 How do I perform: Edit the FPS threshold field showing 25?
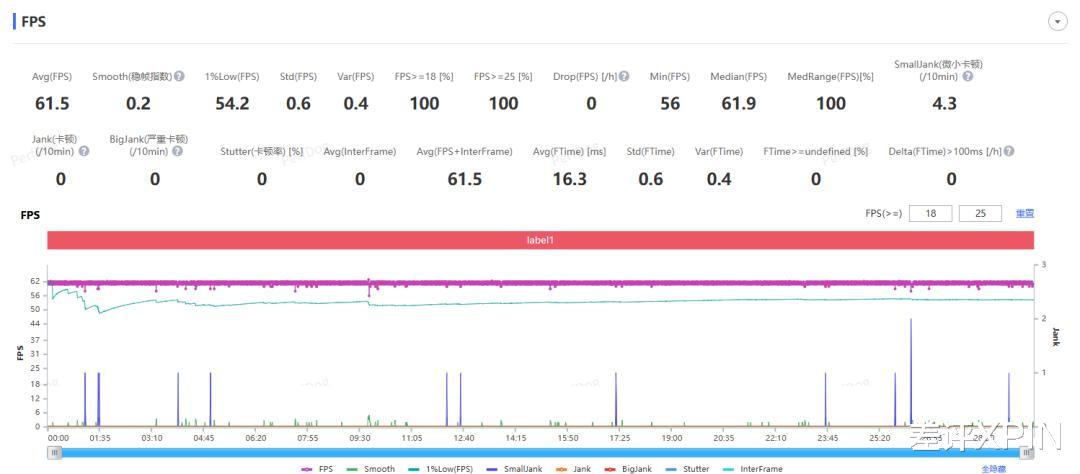[x=980, y=214]
